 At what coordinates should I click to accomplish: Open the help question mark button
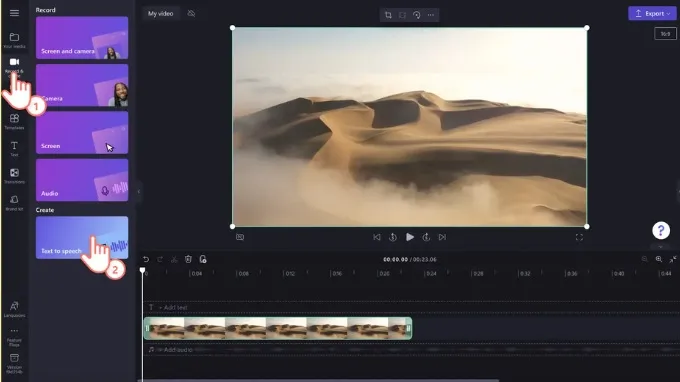click(661, 231)
